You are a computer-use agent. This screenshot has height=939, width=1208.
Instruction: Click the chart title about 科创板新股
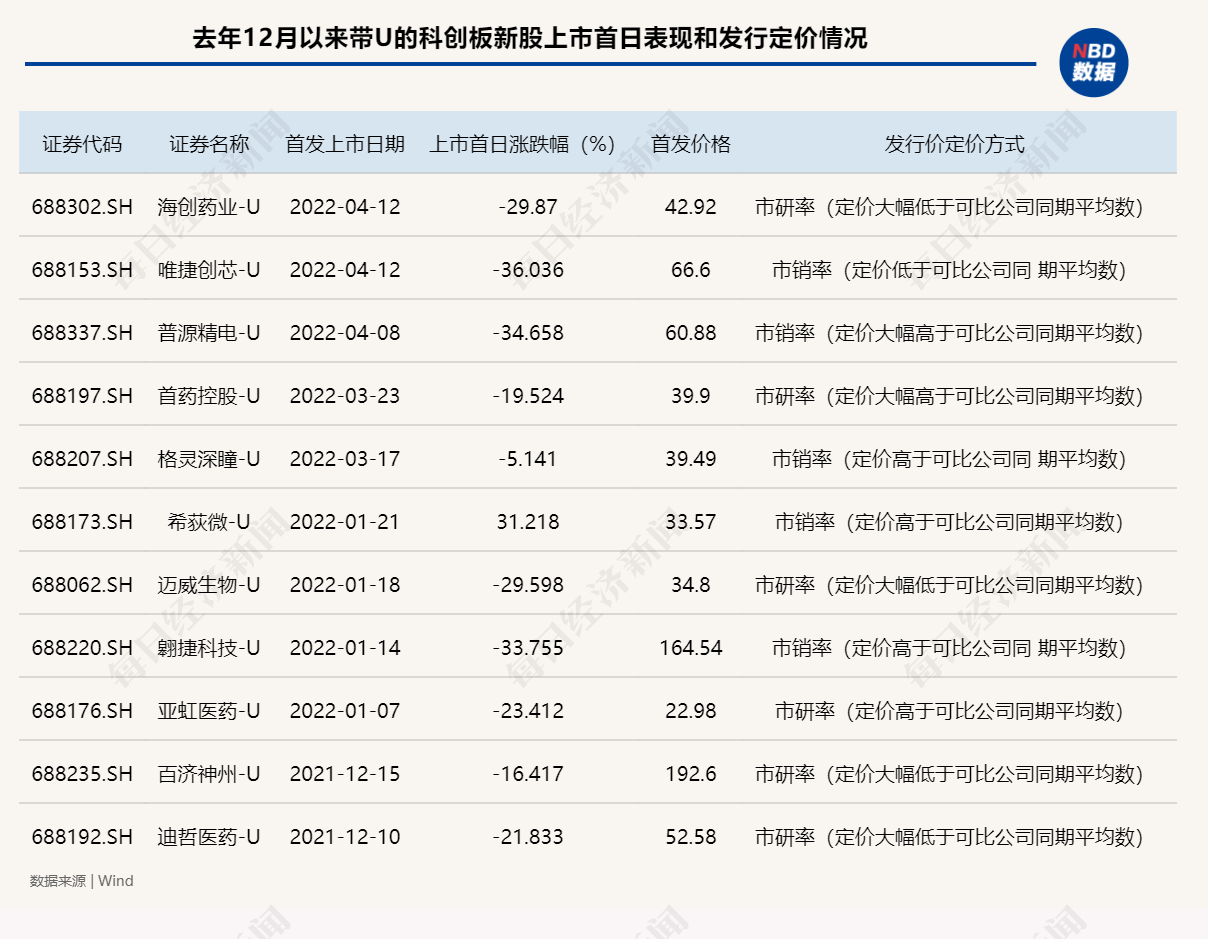530,39
